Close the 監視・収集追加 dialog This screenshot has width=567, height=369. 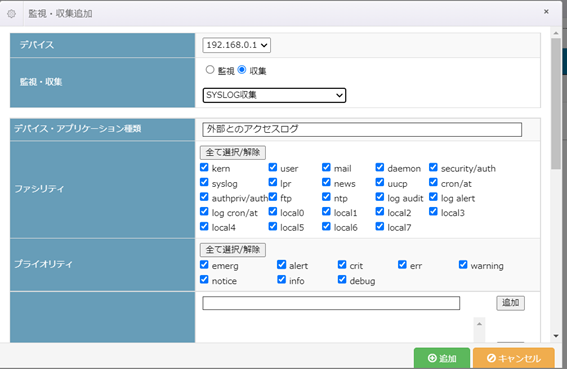pyautogui.click(x=546, y=12)
